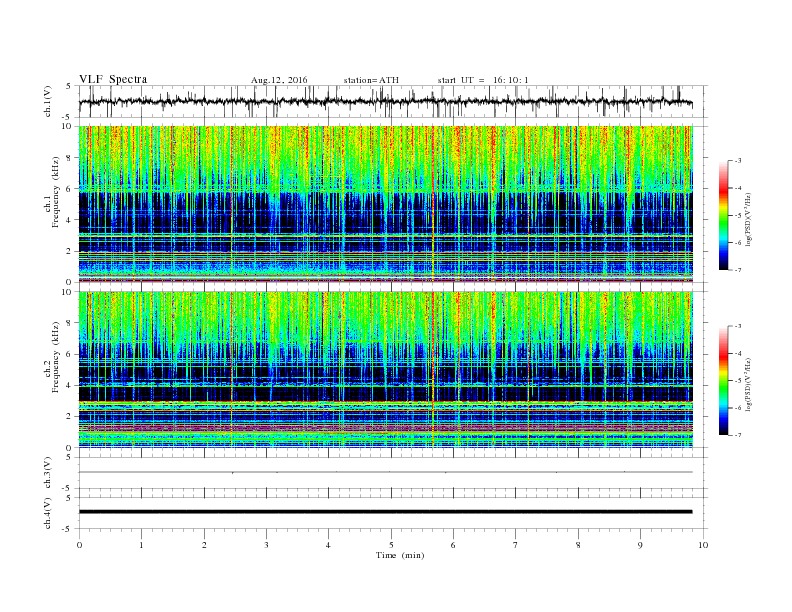The height and width of the screenshot is (612, 792).
Task: Click the ch.1 "Frequency (kHz)" axis label
Action: tap(56, 192)
